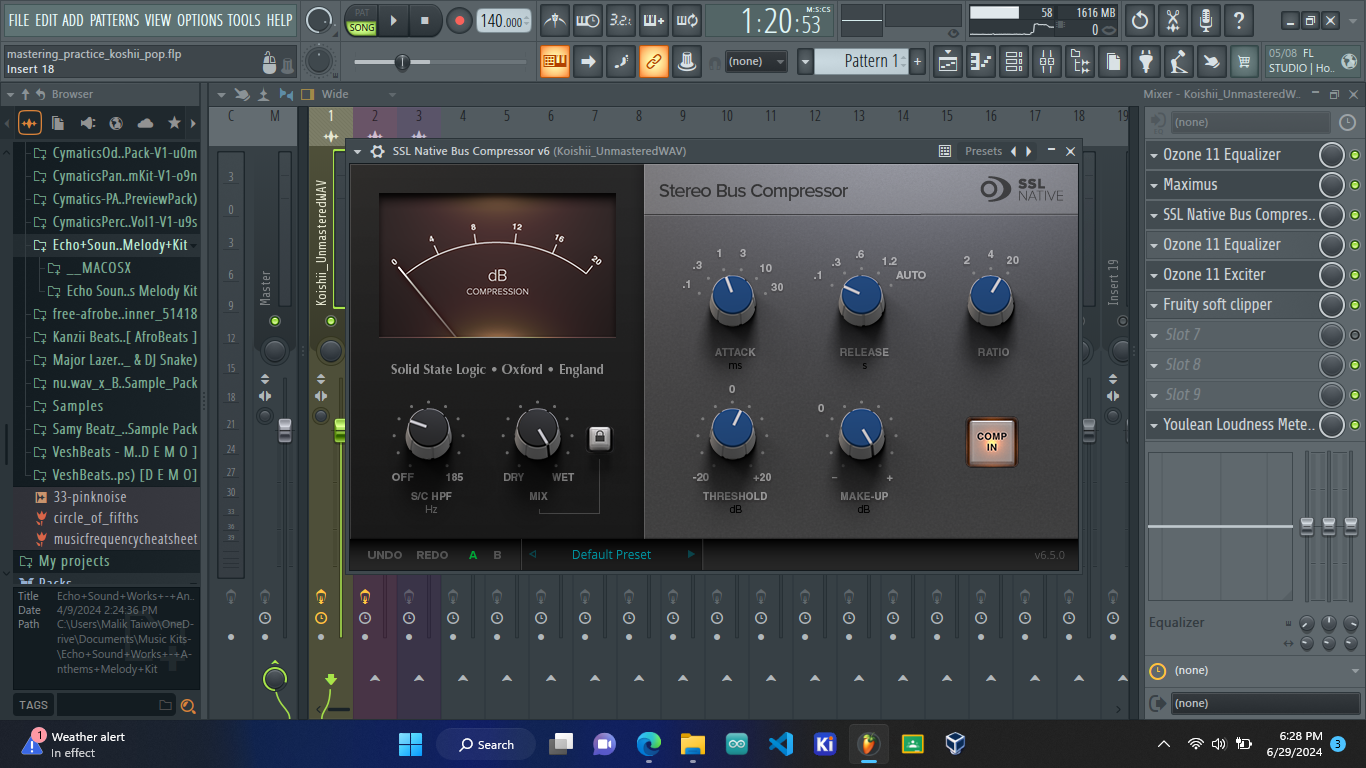
Task: Select the Browser starred favorites icon
Action: pos(175,123)
